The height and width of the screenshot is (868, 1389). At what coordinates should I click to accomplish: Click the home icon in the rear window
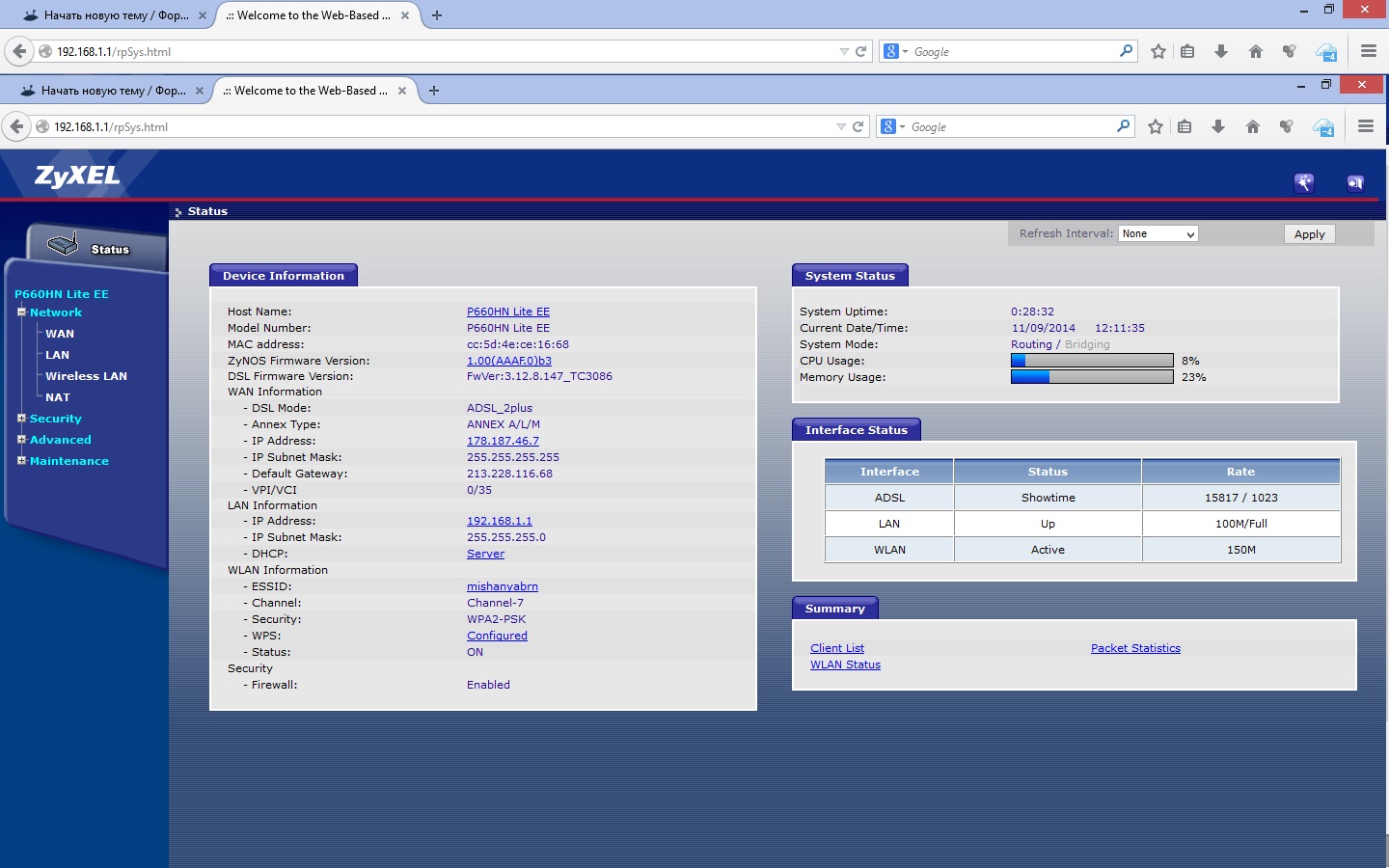coord(1256,51)
